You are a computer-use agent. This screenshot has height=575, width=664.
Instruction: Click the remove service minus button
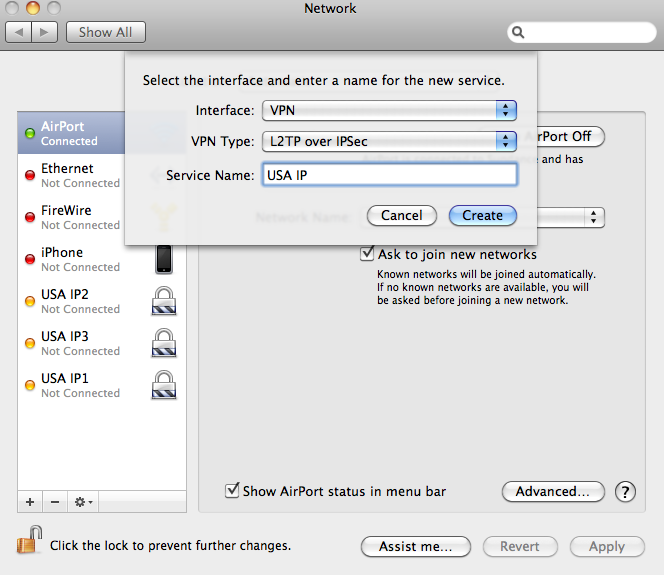(x=55, y=502)
